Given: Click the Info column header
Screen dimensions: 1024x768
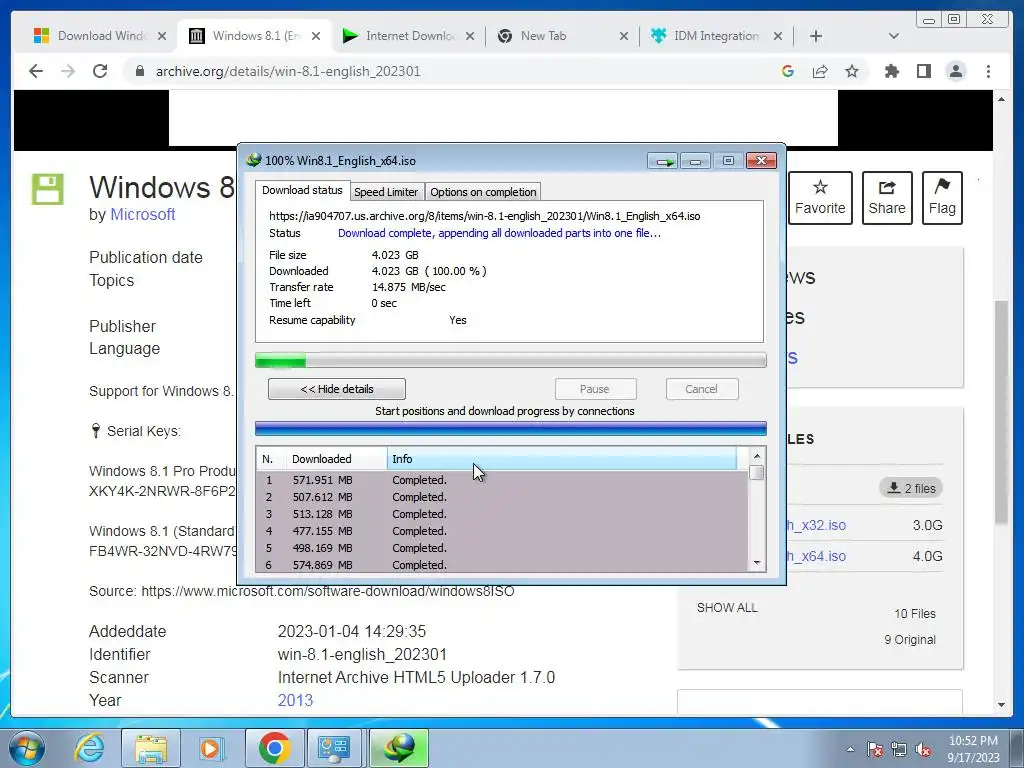Looking at the screenshot, I should click(562, 459).
